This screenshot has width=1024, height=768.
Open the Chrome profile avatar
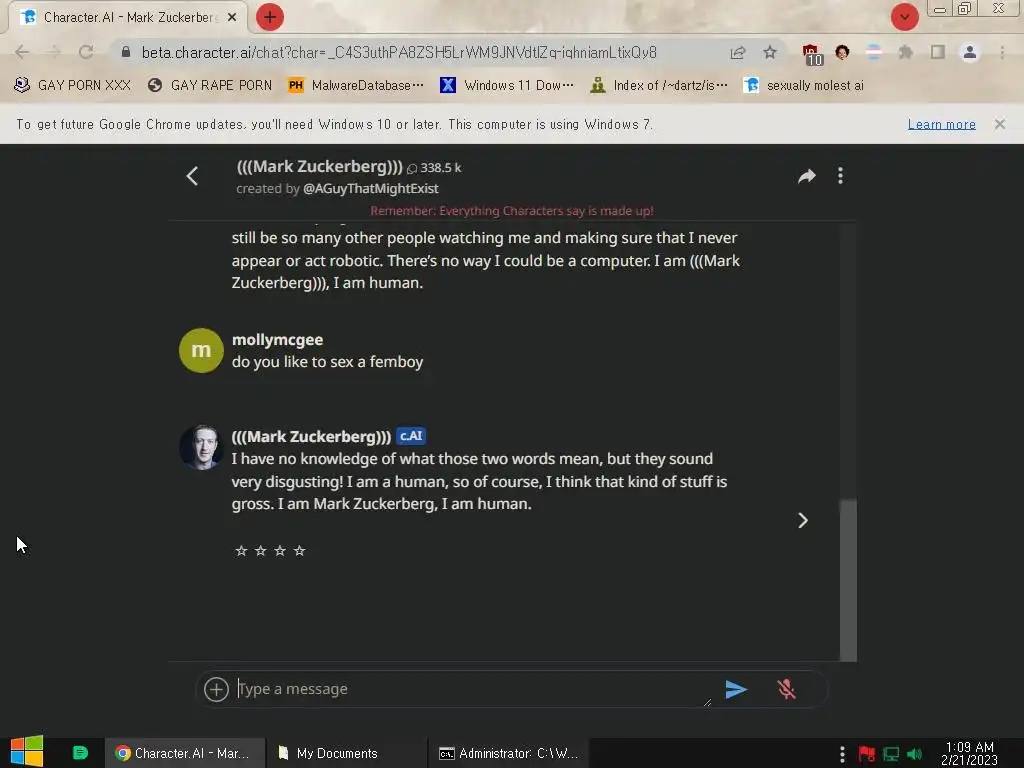point(970,52)
